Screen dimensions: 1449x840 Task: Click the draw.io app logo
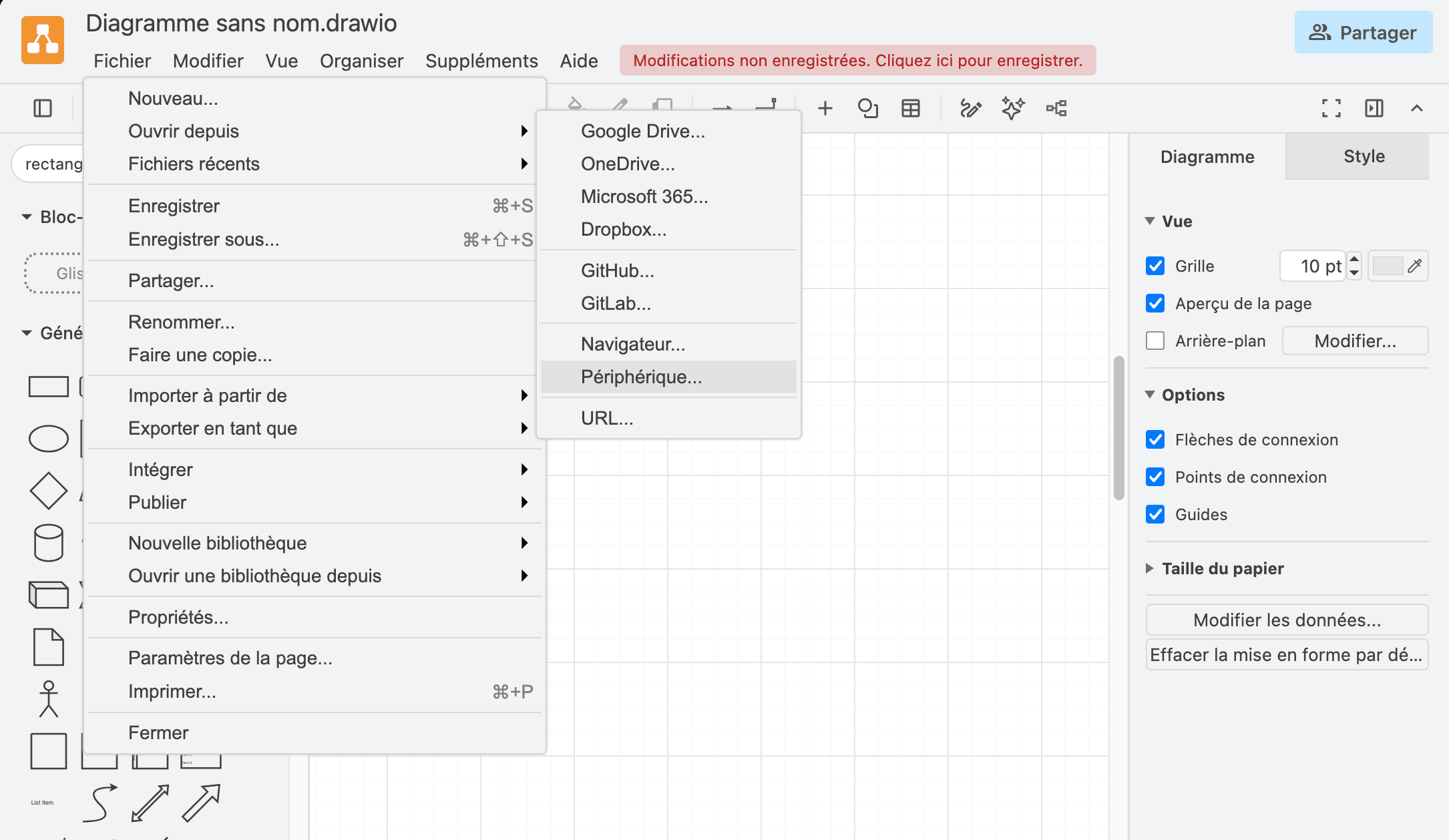coord(43,40)
